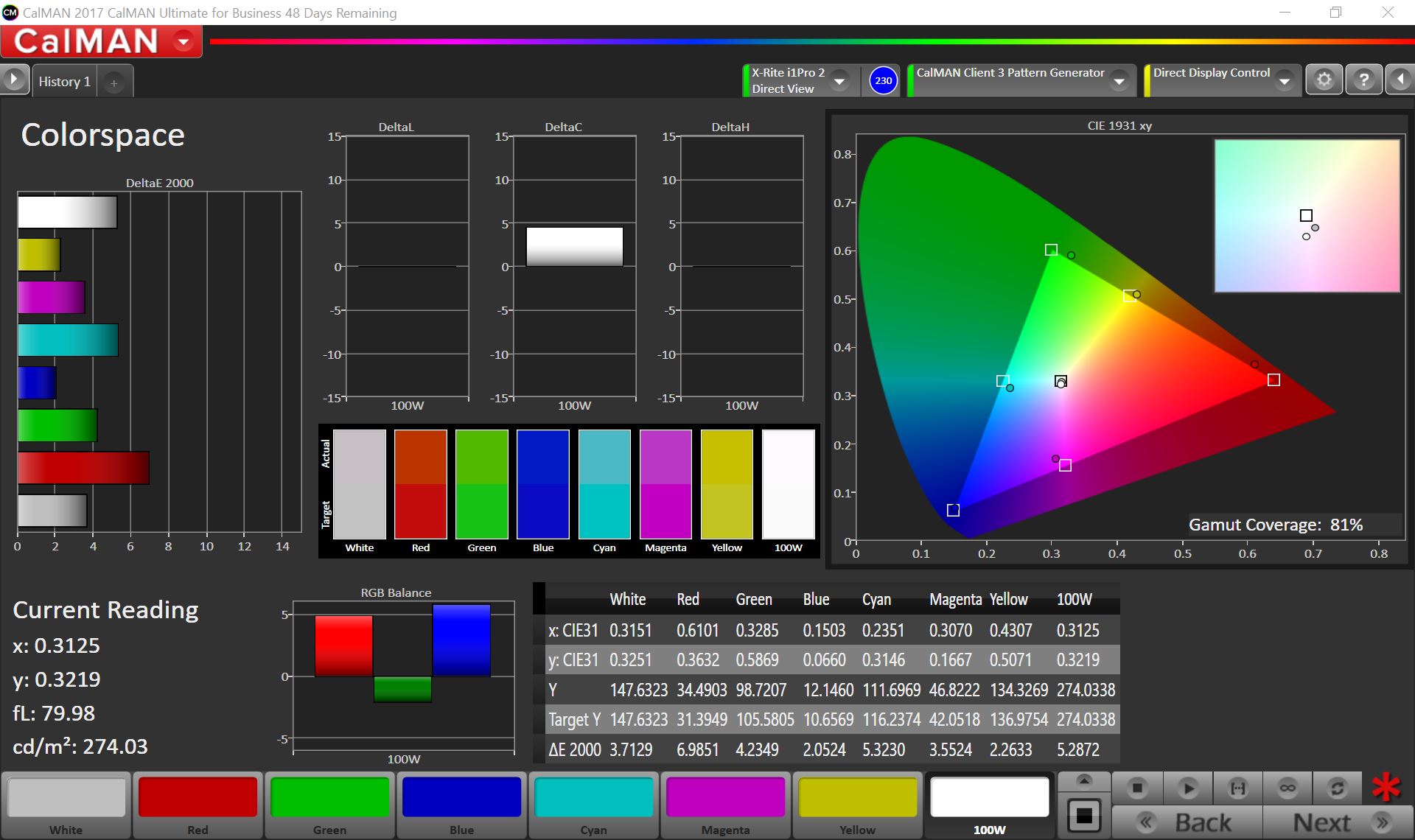Screen dimensions: 1415x840
Task: Click the play read series button
Action: click(1187, 788)
